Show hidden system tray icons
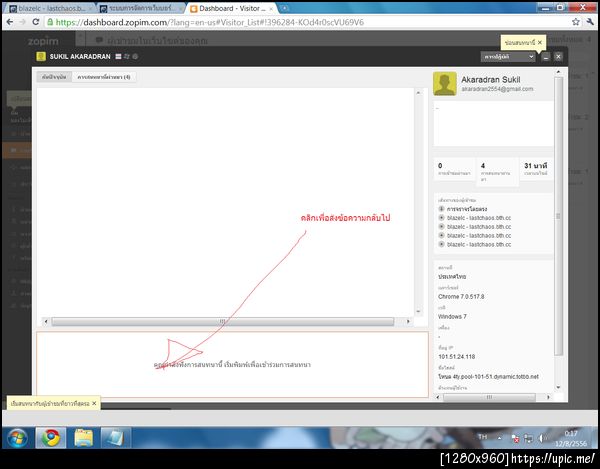600x469 pixels. (499, 438)
